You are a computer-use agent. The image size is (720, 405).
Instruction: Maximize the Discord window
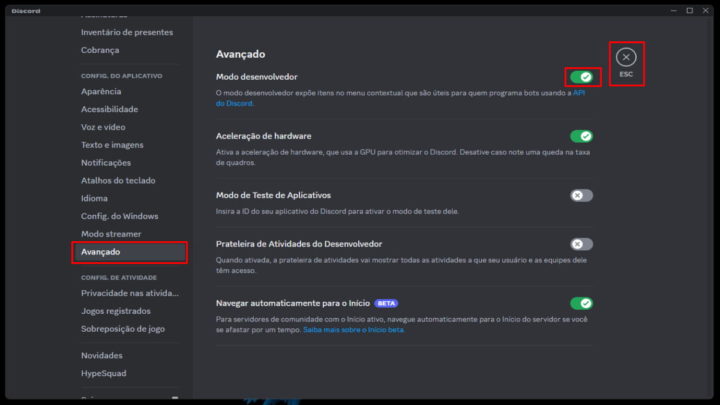point(690,11)
